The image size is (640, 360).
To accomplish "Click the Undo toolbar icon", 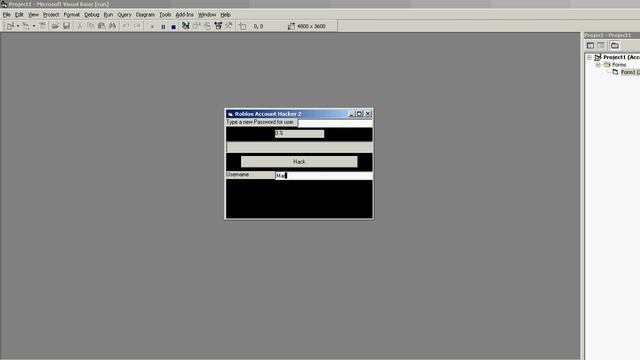I will pos(126,26).
